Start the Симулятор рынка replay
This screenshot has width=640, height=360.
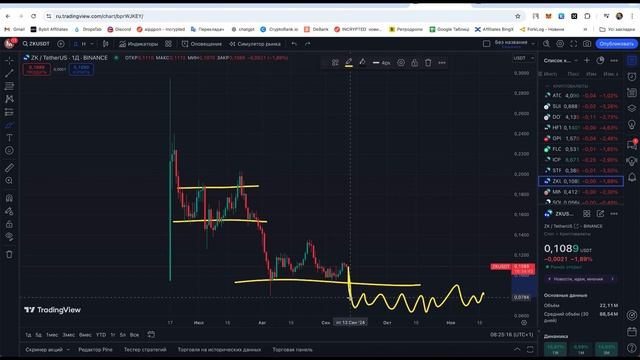pyautogui.click(x=255, y=44)
